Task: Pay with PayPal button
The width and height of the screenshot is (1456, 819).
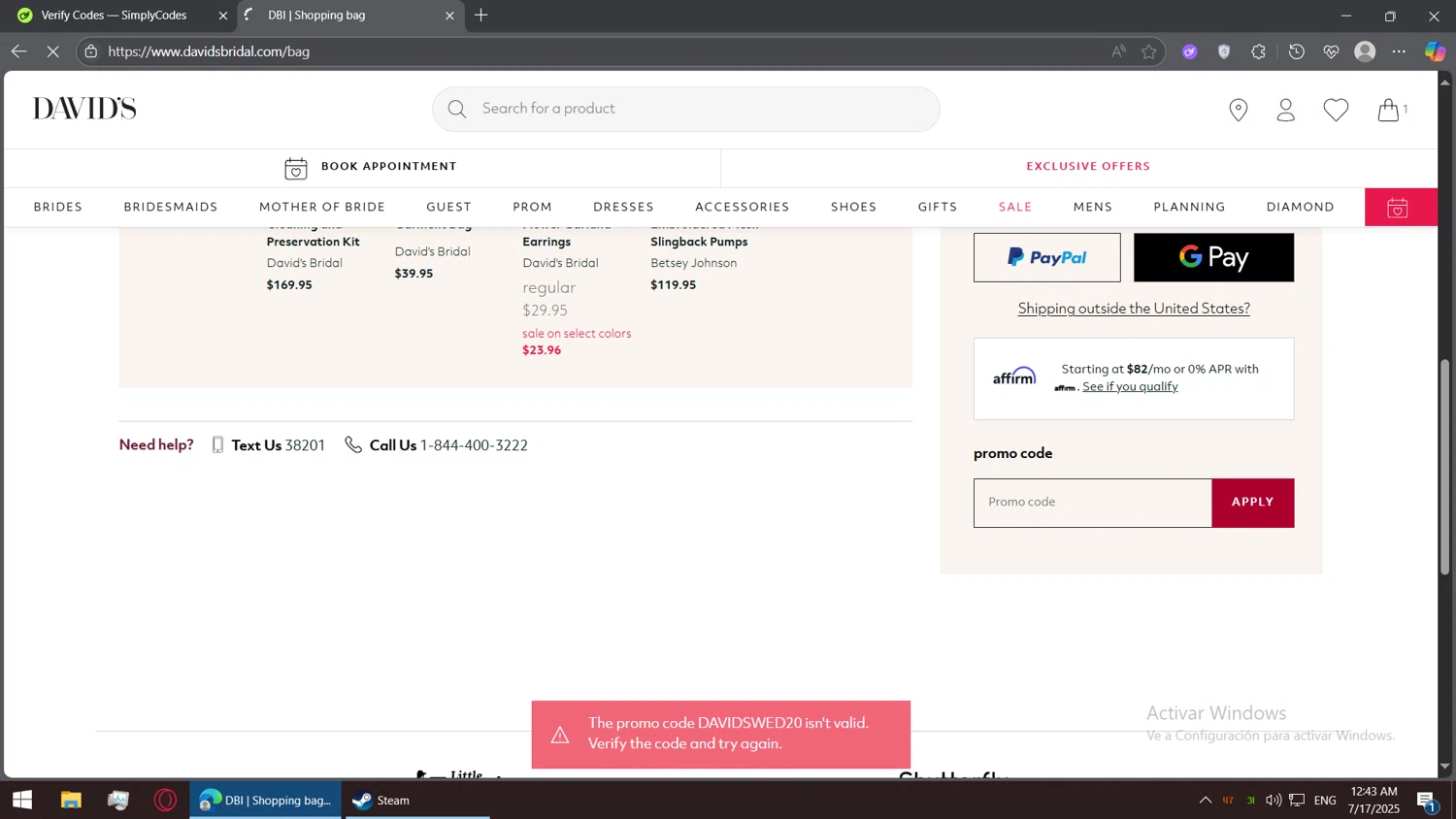Action: coord(1046,257)
